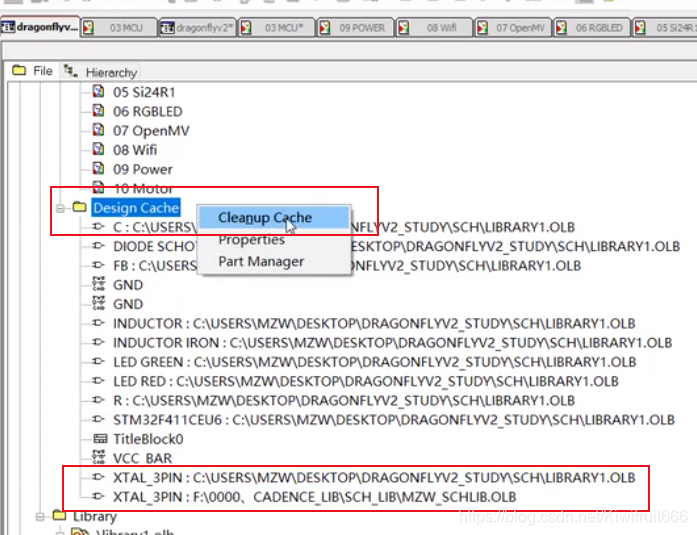
Task: Collapse the Library folder node
Action: (41, 516)
